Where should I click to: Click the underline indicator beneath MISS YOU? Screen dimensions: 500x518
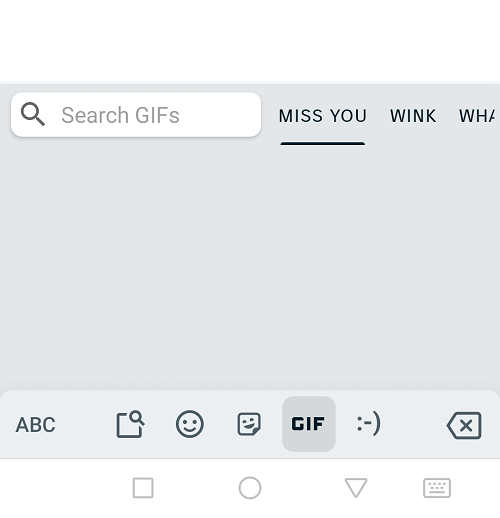click(x=323, y=144)
